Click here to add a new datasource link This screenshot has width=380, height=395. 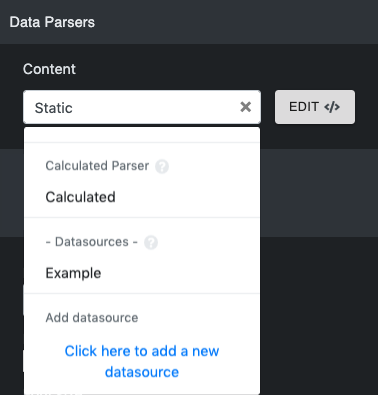142,362
